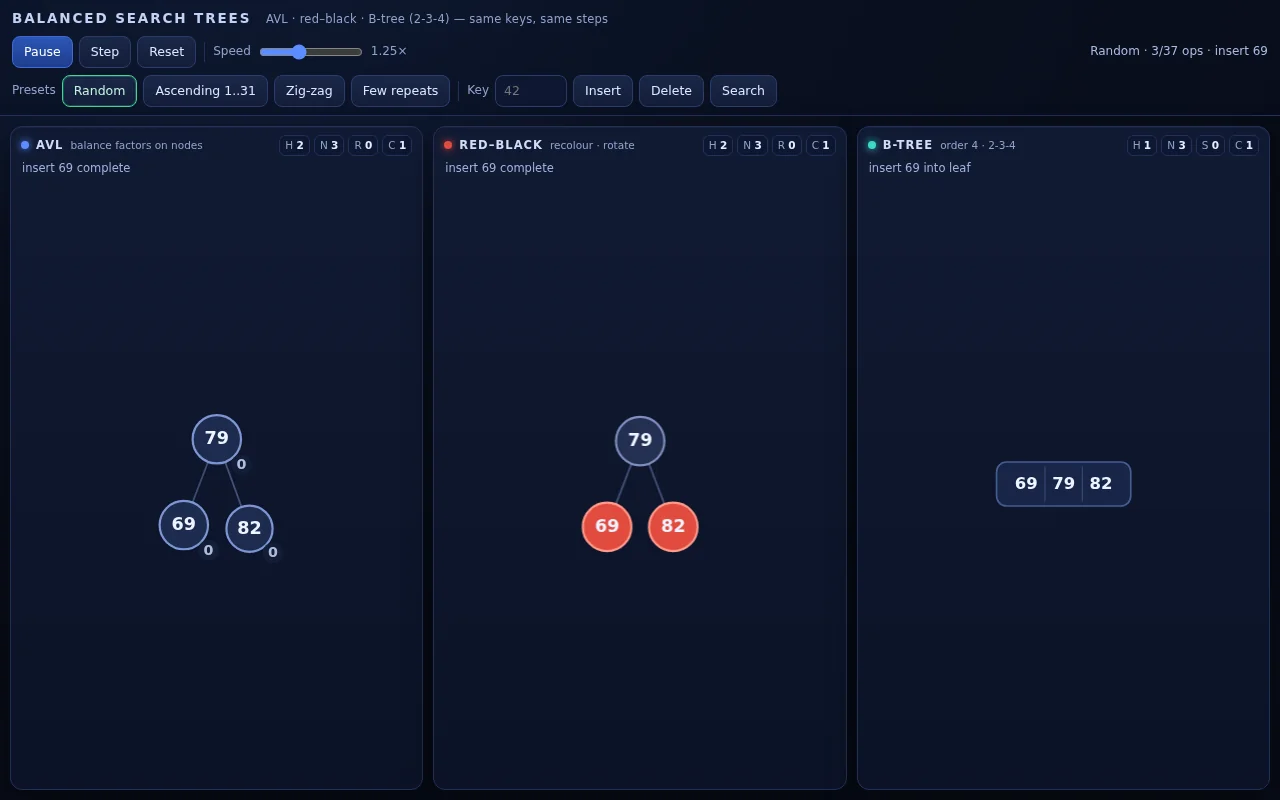The height and width of the screenshot is (800, 1280).
Task: Click red node 69 in red-black tree
Action: click(607, 527)
